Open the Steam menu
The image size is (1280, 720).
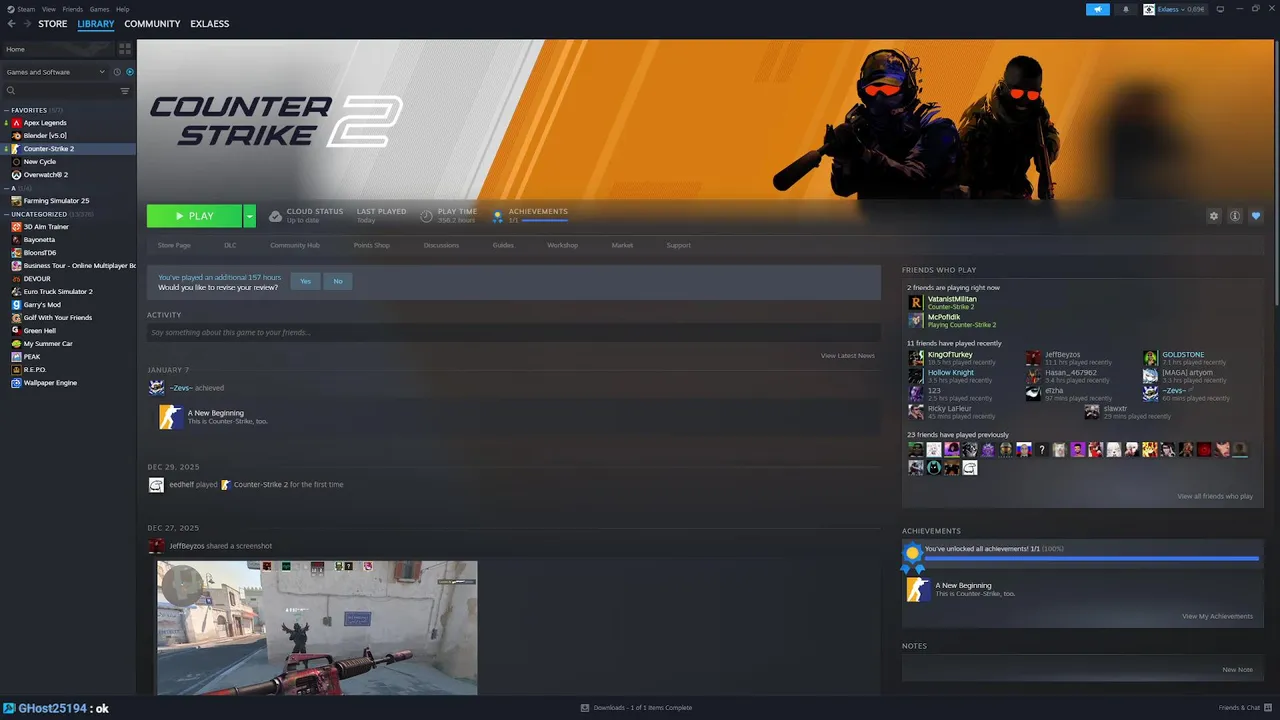[23, 9]
